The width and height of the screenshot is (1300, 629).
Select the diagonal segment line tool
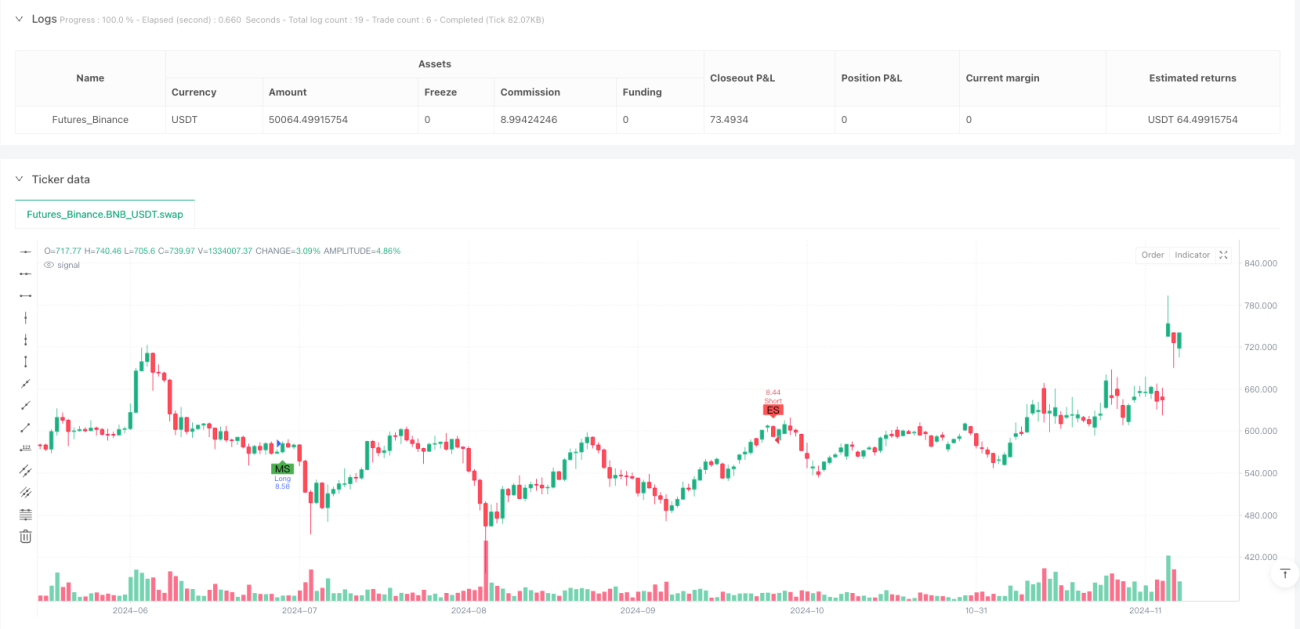[26, 427]
